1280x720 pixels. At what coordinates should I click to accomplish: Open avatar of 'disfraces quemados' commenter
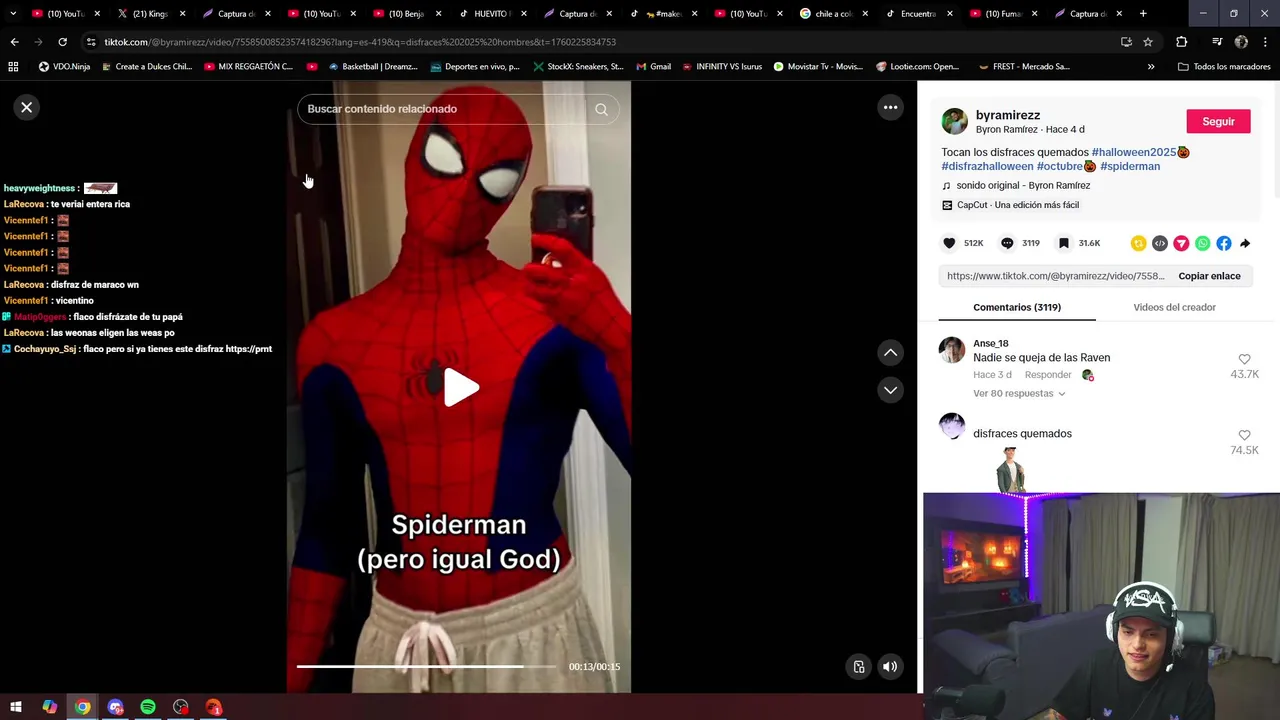[952, 426]
